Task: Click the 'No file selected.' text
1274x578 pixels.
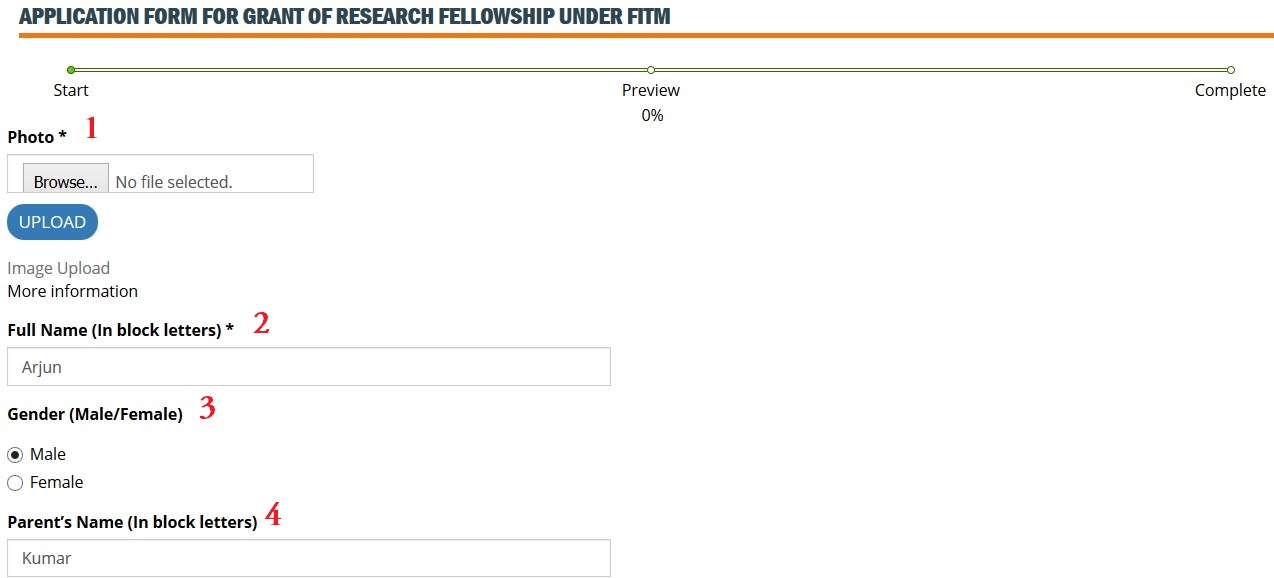Action: pyautogui.click(x=174, y=182)
